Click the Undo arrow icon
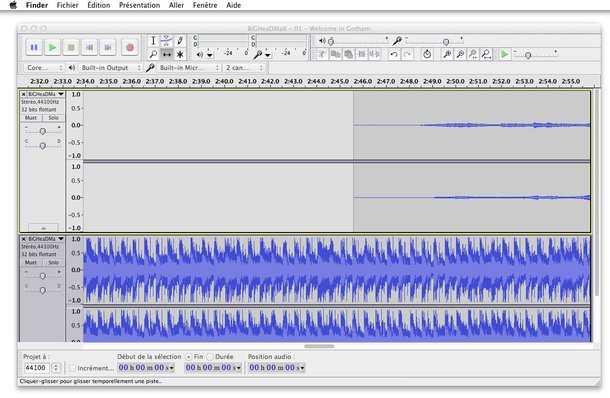This screenshot has height=398, width=610. pyautogui.click(x=394, y=54)
